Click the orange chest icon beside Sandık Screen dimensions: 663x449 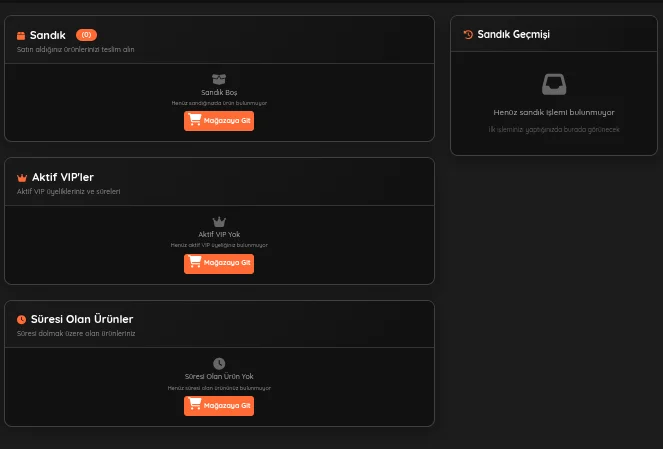21,36
